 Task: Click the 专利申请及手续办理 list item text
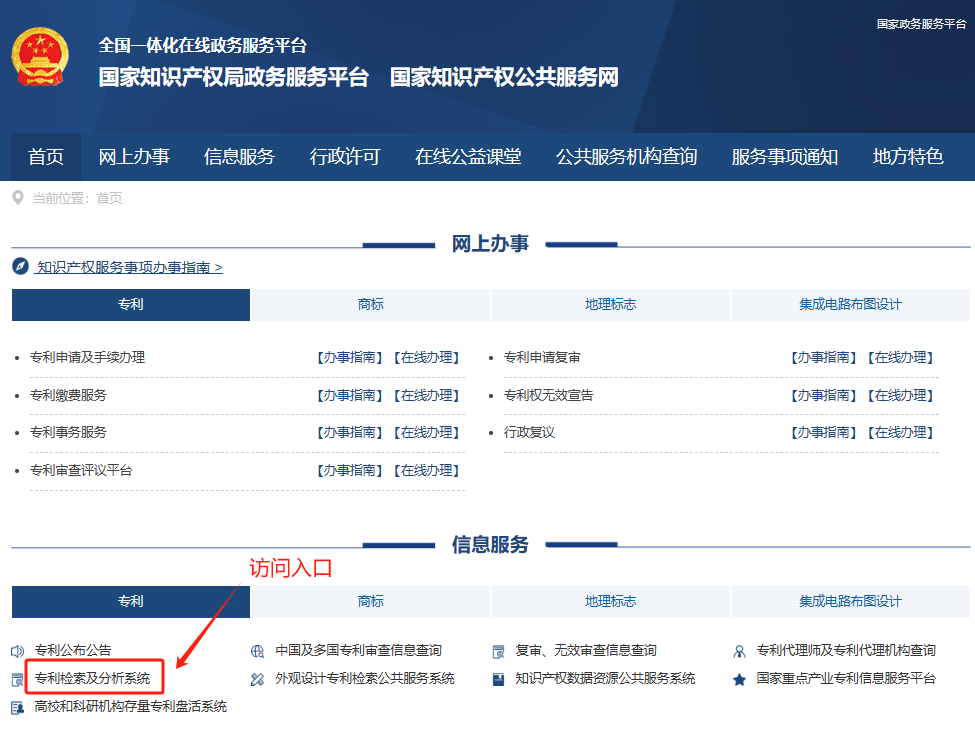click(88, 358)
